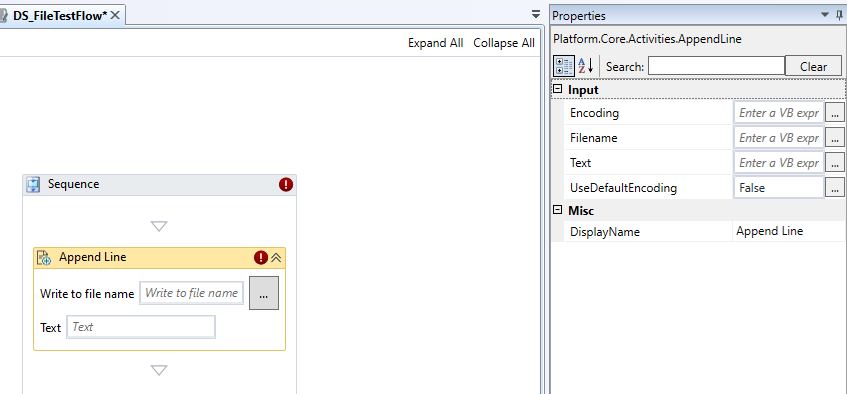847x394 pixels.
Task: Click the Append Line error indicator
Action: pyautogui.click(x=261, y=258)
